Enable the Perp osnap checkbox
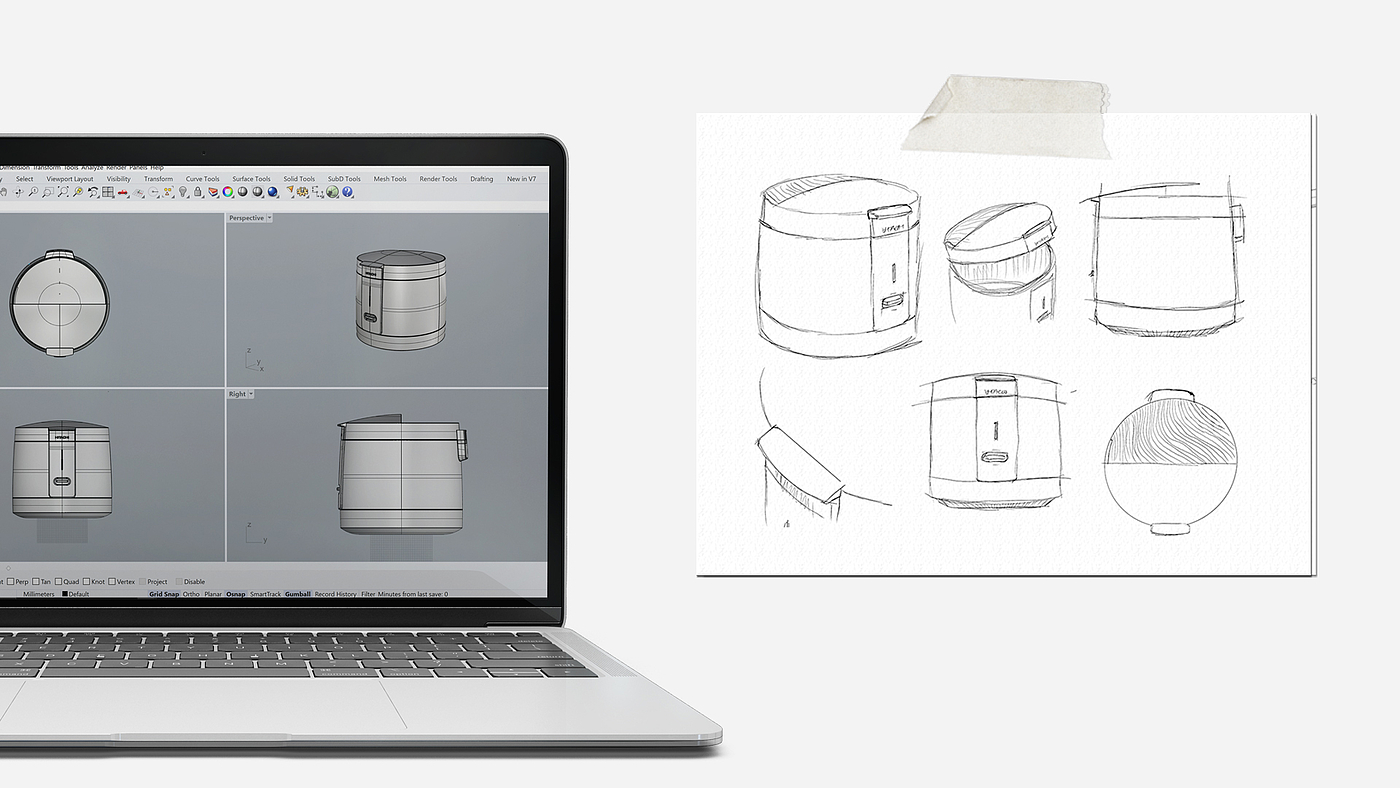 pyautogui.click(x=11, y=582)
